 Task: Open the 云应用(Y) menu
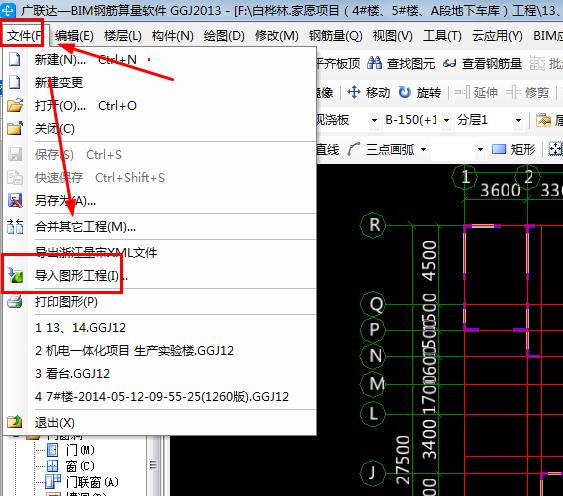coord(497,36)
